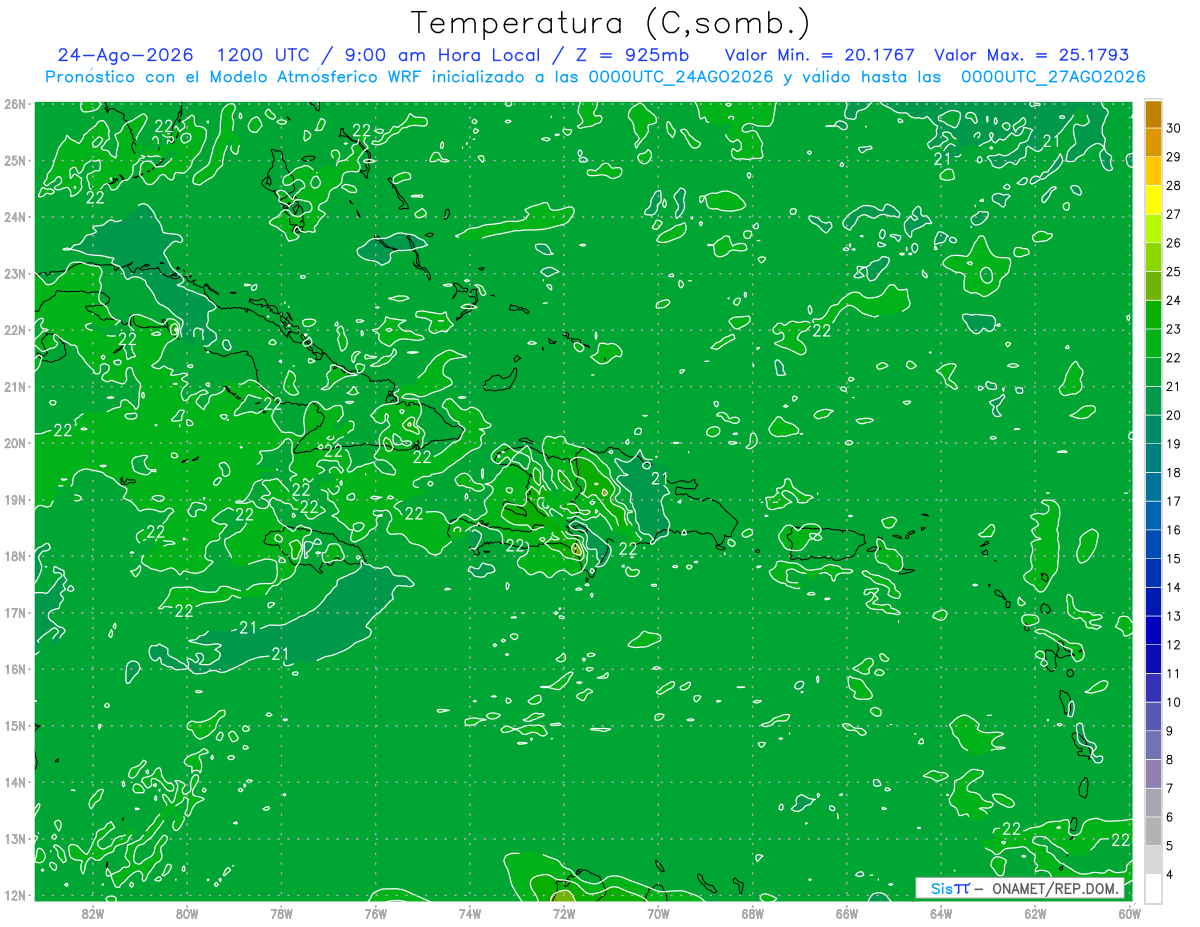1200x927 pixels.
Task: Pick the orange legend swatch between 29 and 30
Action: click(1153, 142)
